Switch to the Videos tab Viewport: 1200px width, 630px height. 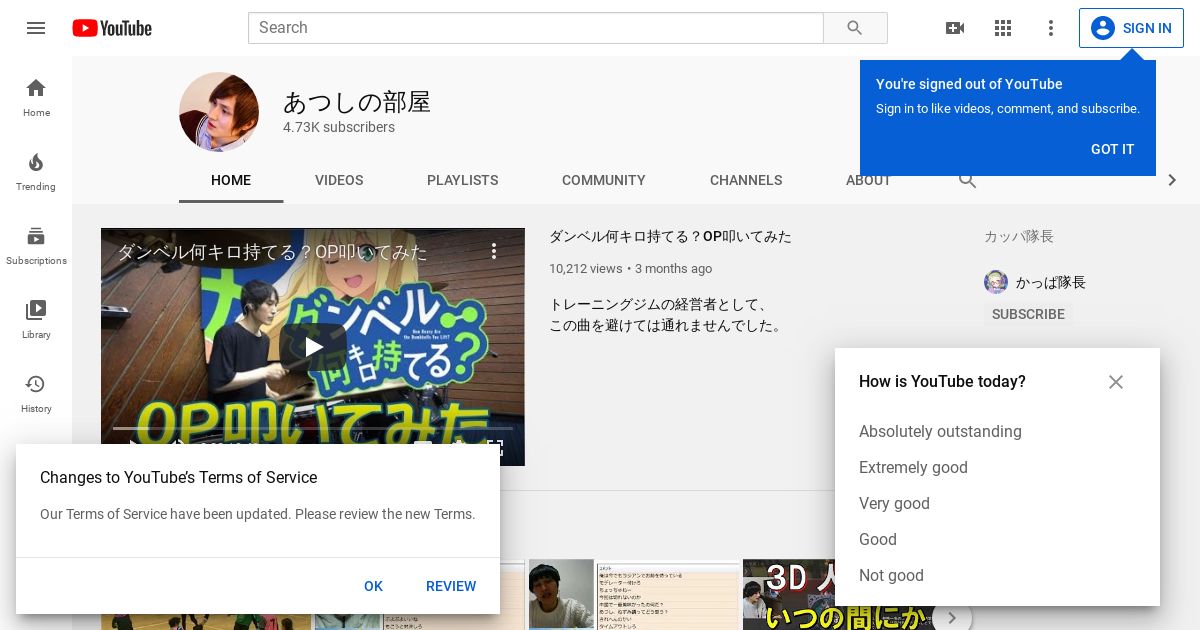[339, 180]
